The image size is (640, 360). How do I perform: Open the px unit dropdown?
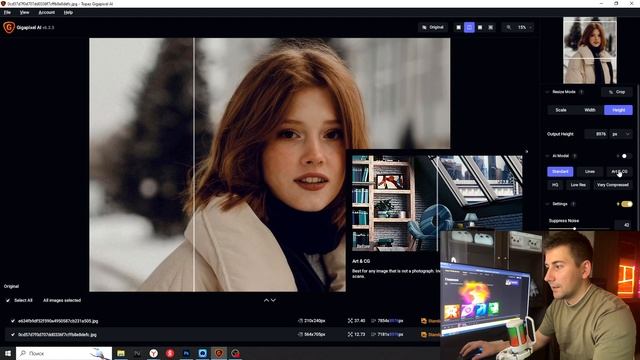pyautogui.click(x=621, y=134)
